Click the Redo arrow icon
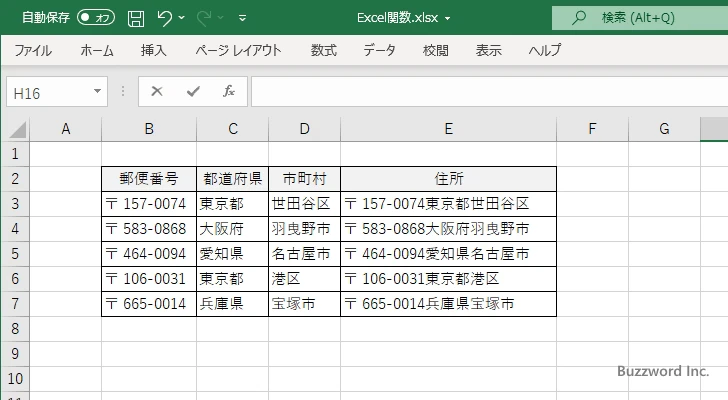This screenshot has width=728, height=400. [204, 18]
